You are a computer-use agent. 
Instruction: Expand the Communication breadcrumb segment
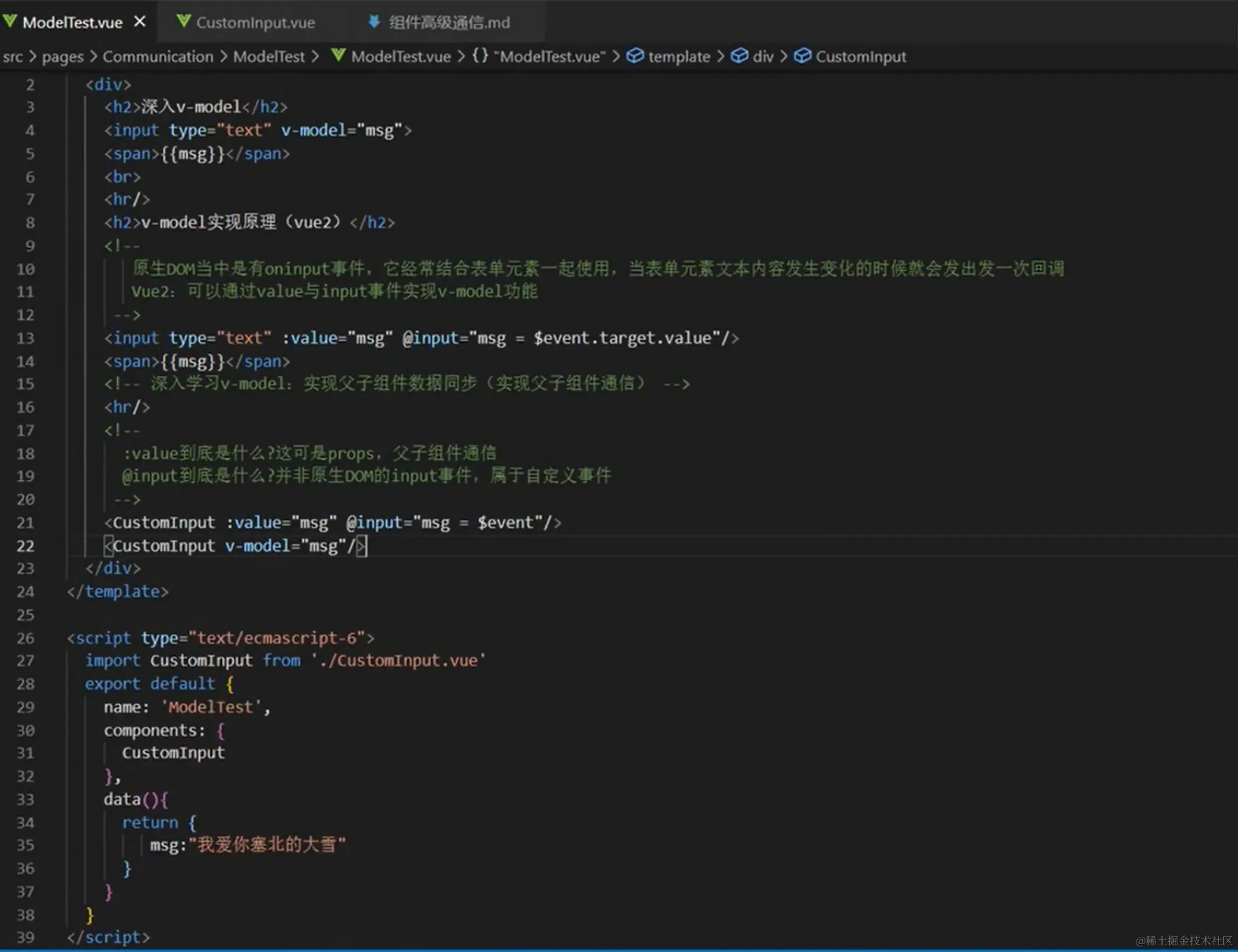coord(158,56)
